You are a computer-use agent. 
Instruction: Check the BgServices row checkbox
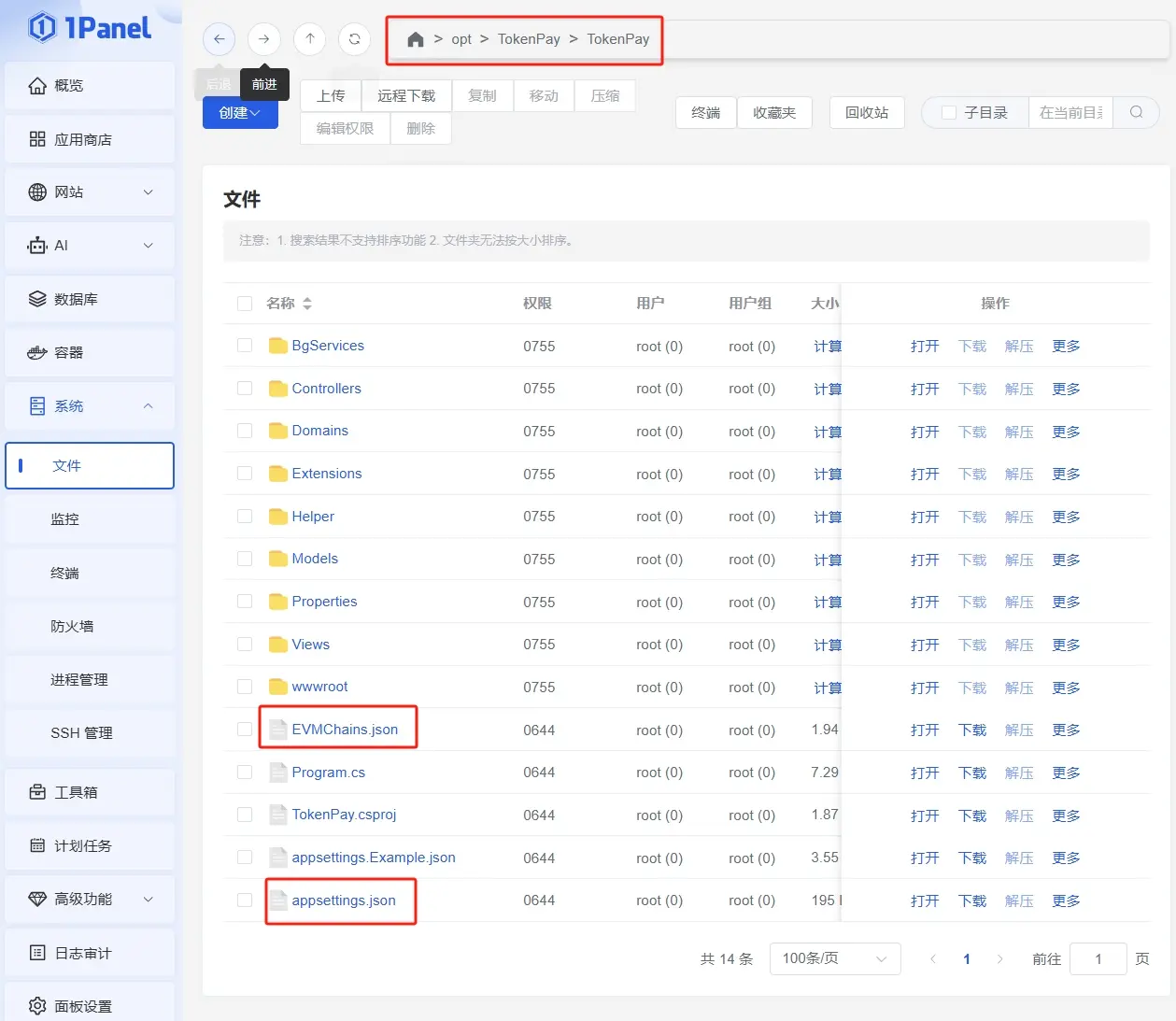tap(245, 346)
